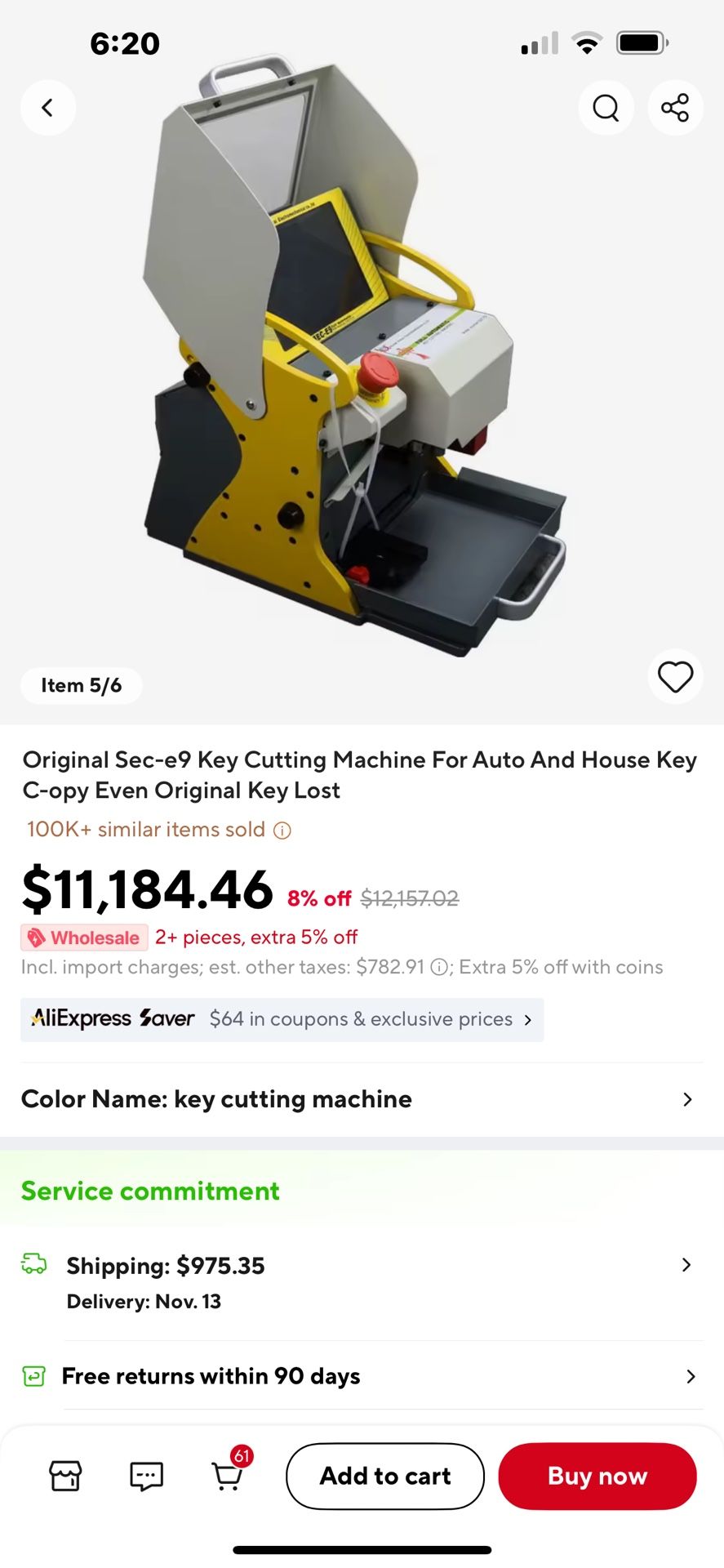The width and height of the screenshot is (724, 1568).
Task: Tap the back arrow button
Action: 48,108
